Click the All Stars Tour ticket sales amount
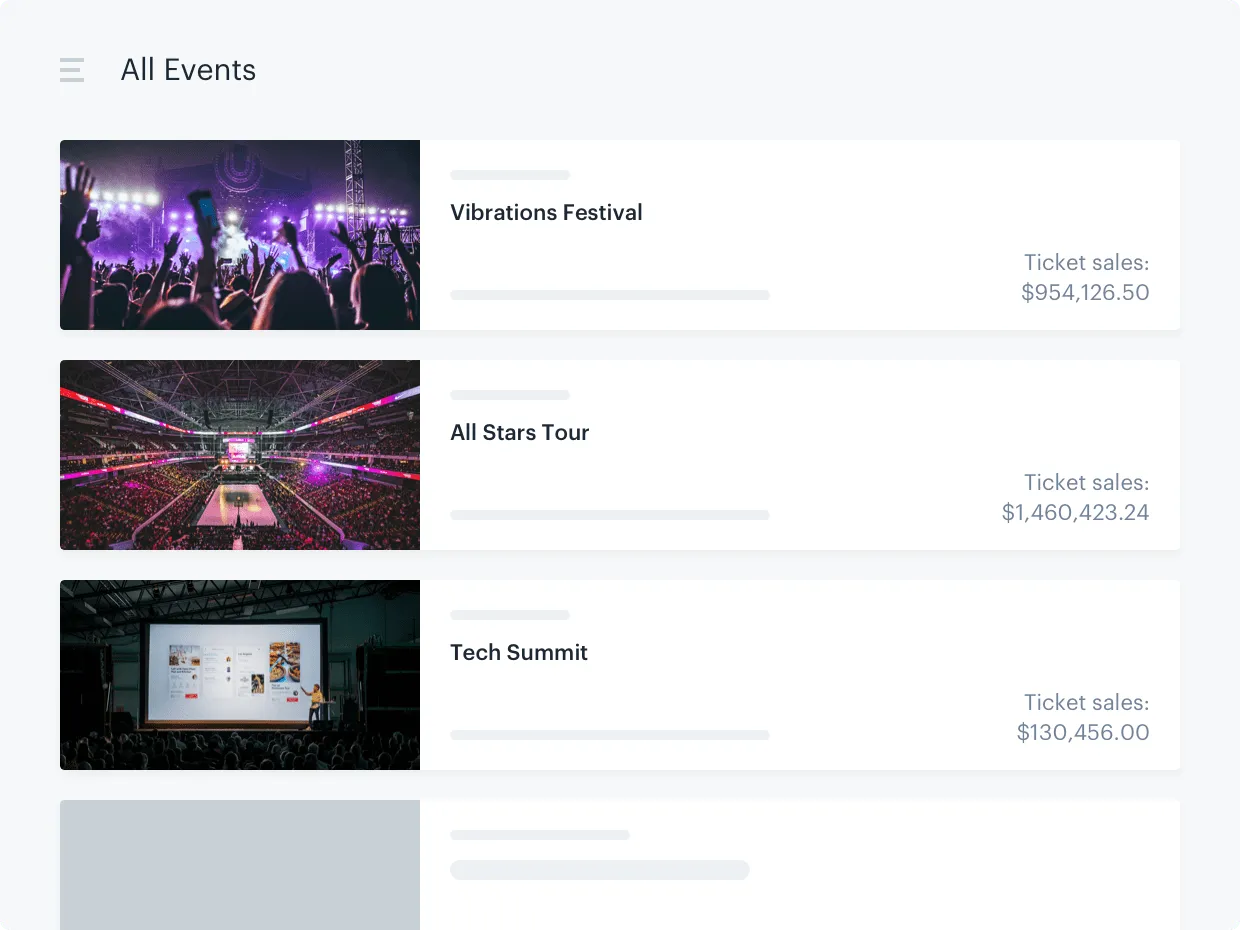1240x930 pixels. tap(1076, 512)
